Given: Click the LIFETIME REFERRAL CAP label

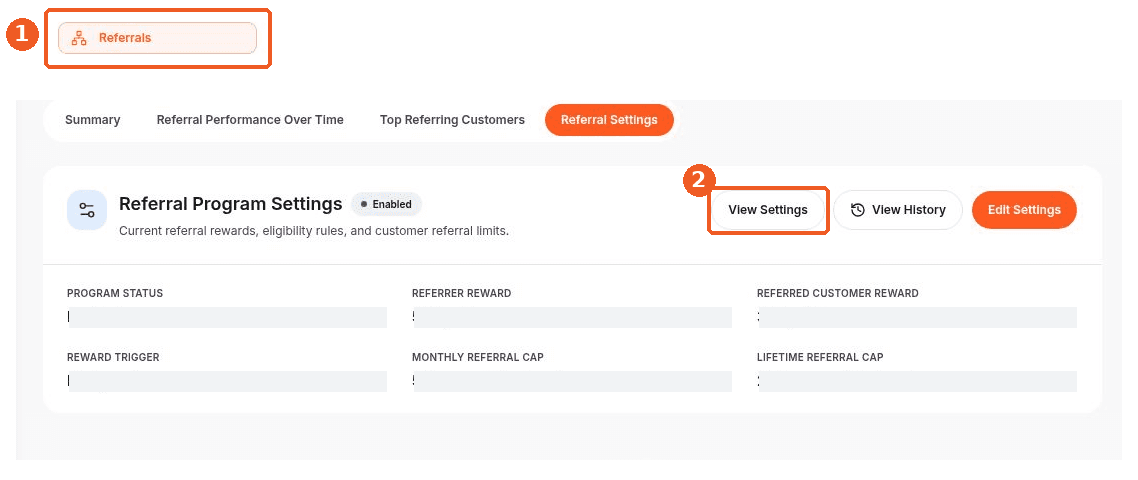Looking at the screenshot, I should coord(820,357).
